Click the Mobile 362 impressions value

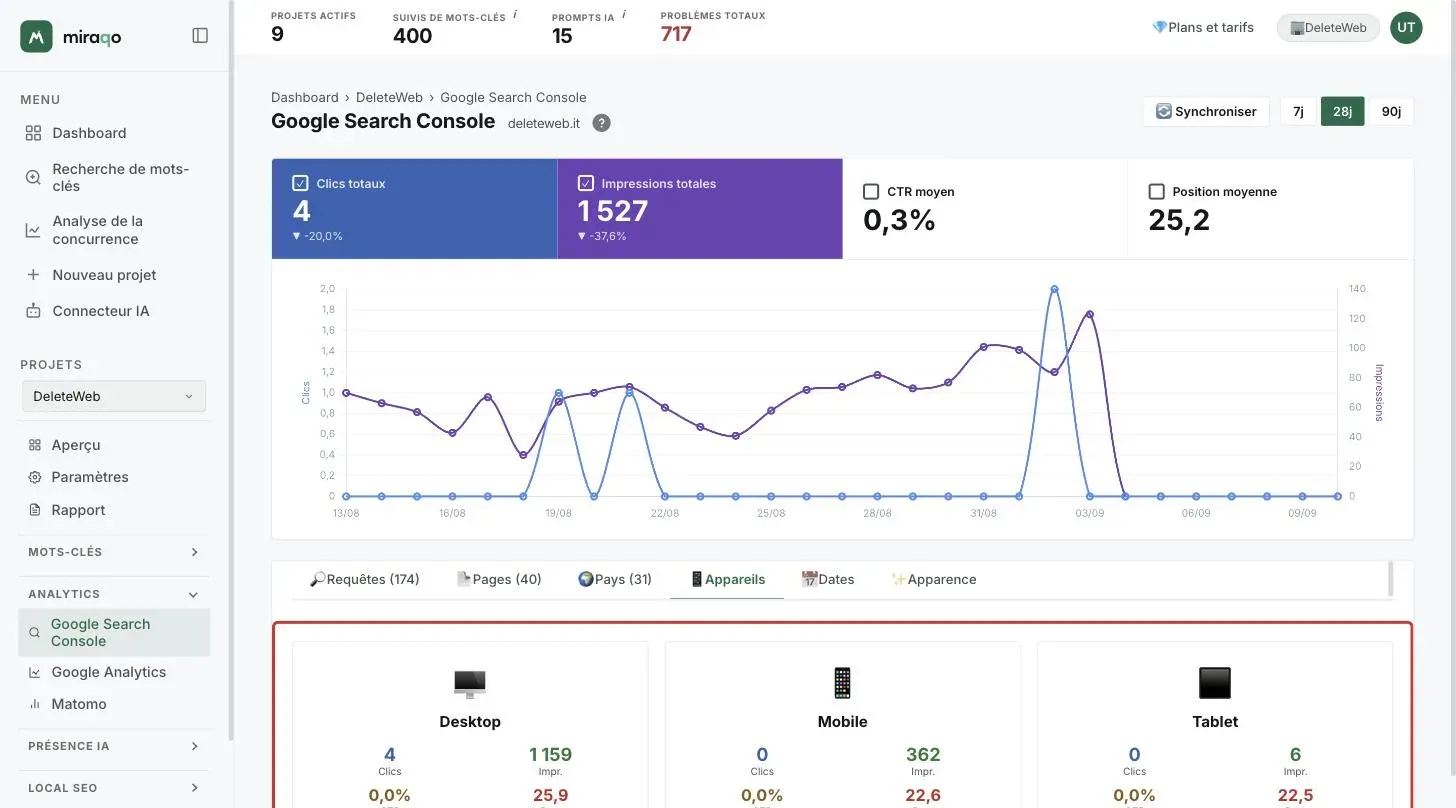coord(923,754)
